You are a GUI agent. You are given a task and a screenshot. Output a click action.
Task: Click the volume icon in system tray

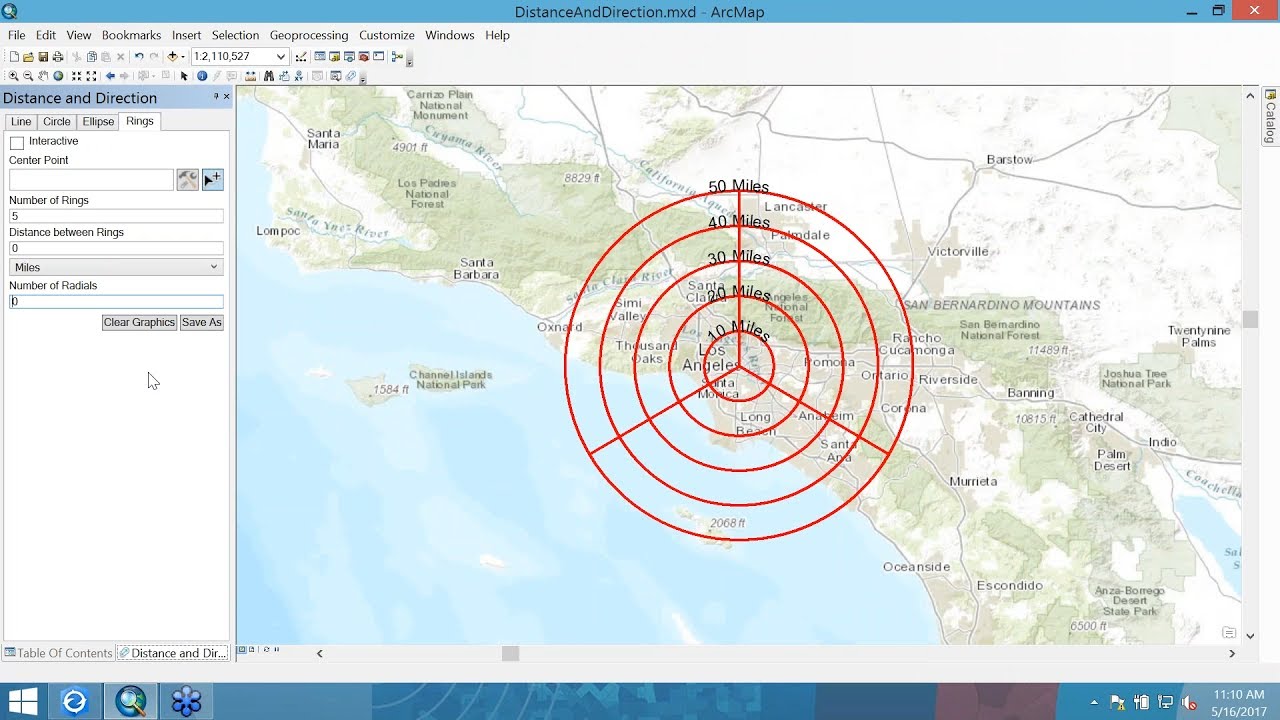[1189, 703]
